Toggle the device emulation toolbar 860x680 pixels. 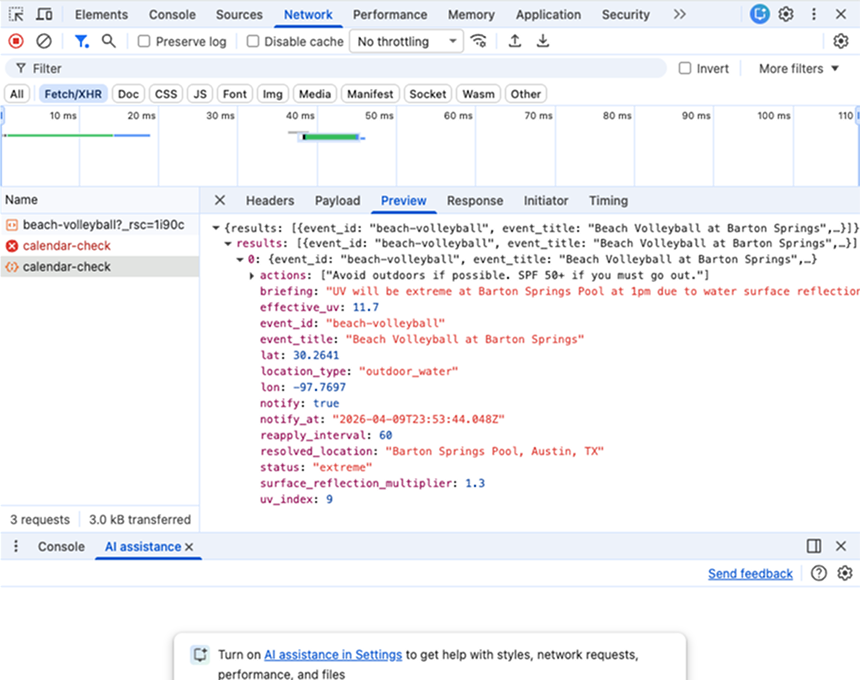tap(42, 14)
